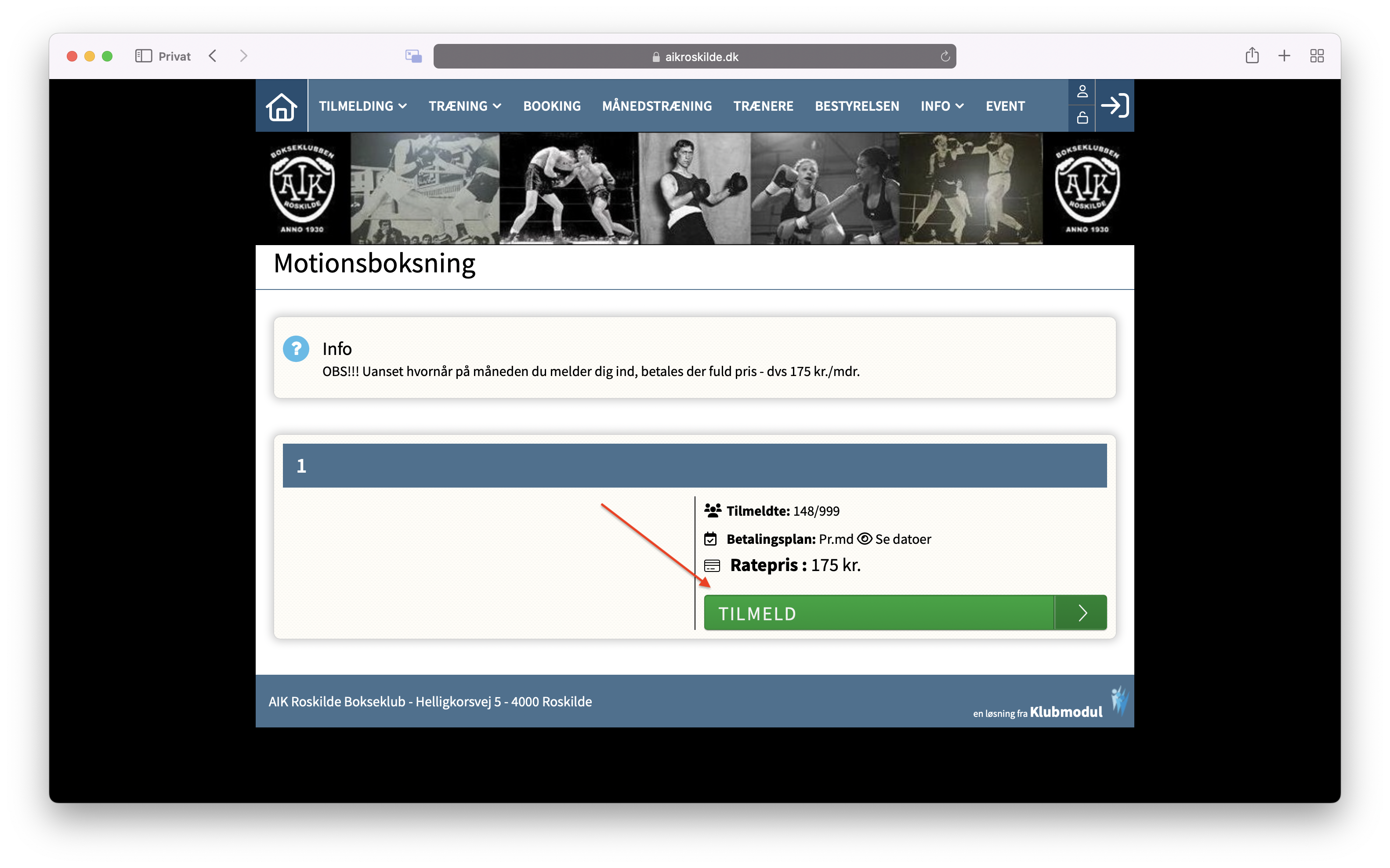
Task: Click the login arrow icon
Action: tap(1115, 105)
